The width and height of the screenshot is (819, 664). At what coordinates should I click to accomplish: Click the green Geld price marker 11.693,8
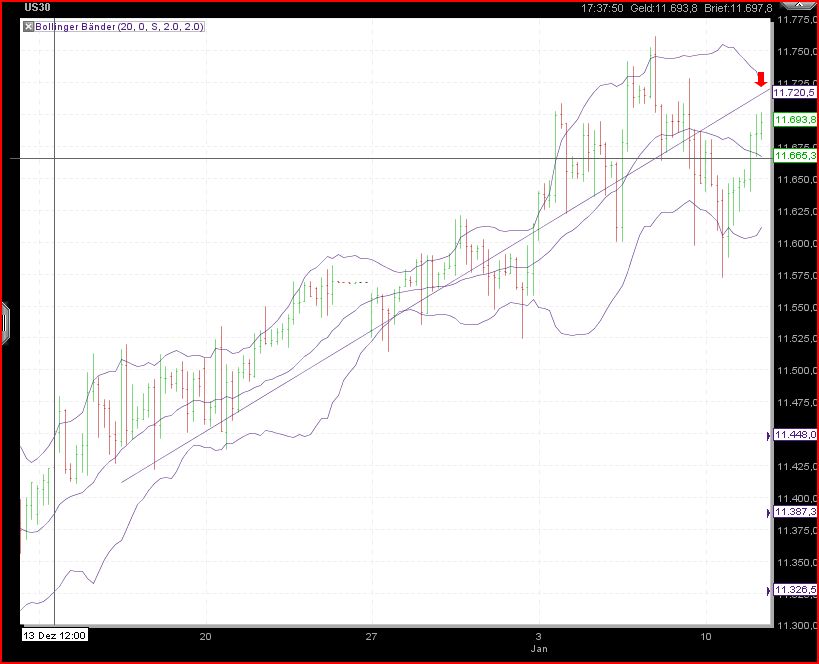point(796,119)
